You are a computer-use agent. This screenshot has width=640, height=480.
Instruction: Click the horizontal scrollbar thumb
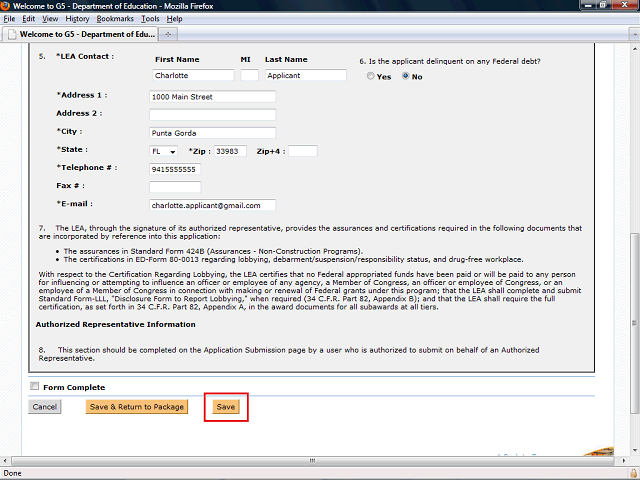pyautogui.click(x=313, y=460)
